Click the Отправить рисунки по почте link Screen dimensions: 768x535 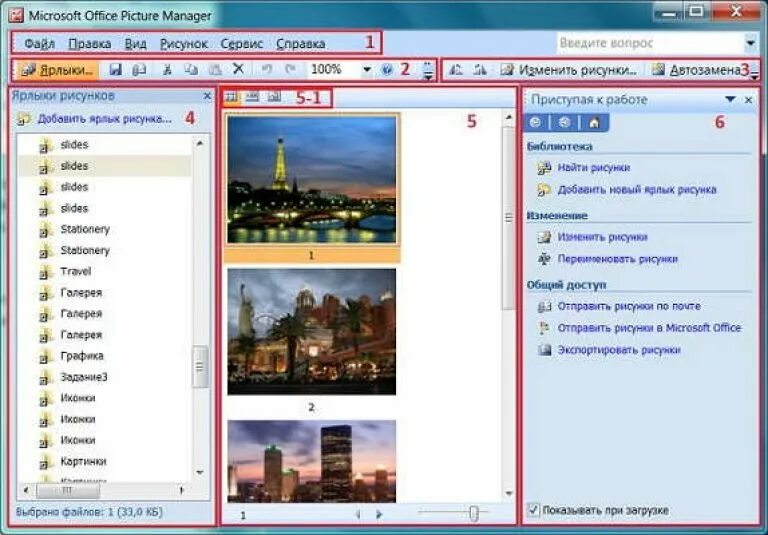pyautogui.click(x=629, y=306)
